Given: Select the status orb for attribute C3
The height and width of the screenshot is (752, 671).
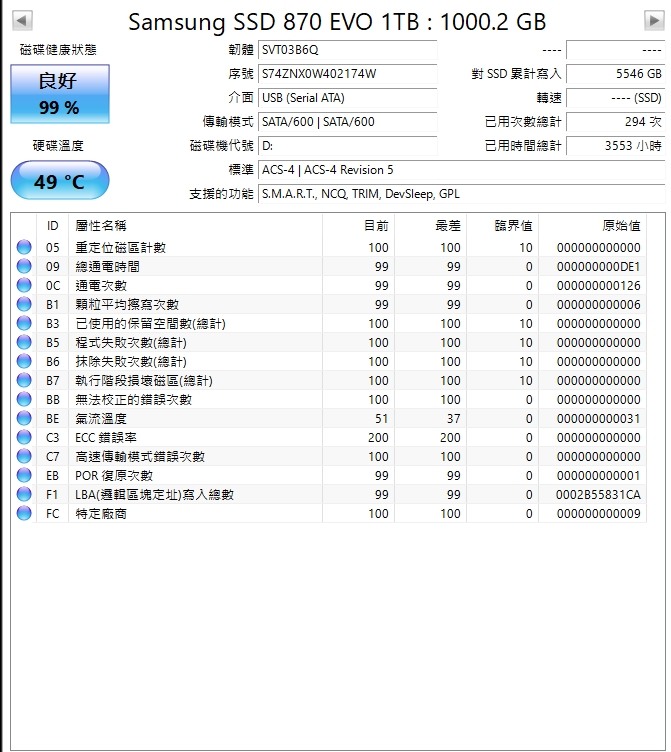Looking at the screenshot, I should pos(24,437).
